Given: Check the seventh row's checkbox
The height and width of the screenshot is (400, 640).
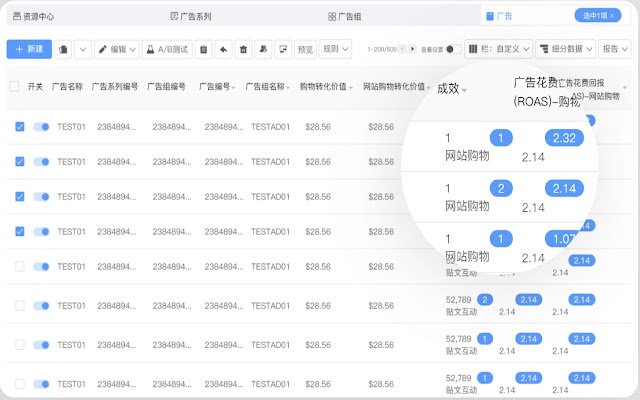Looking at the screenshot, I should pos(20,345).
